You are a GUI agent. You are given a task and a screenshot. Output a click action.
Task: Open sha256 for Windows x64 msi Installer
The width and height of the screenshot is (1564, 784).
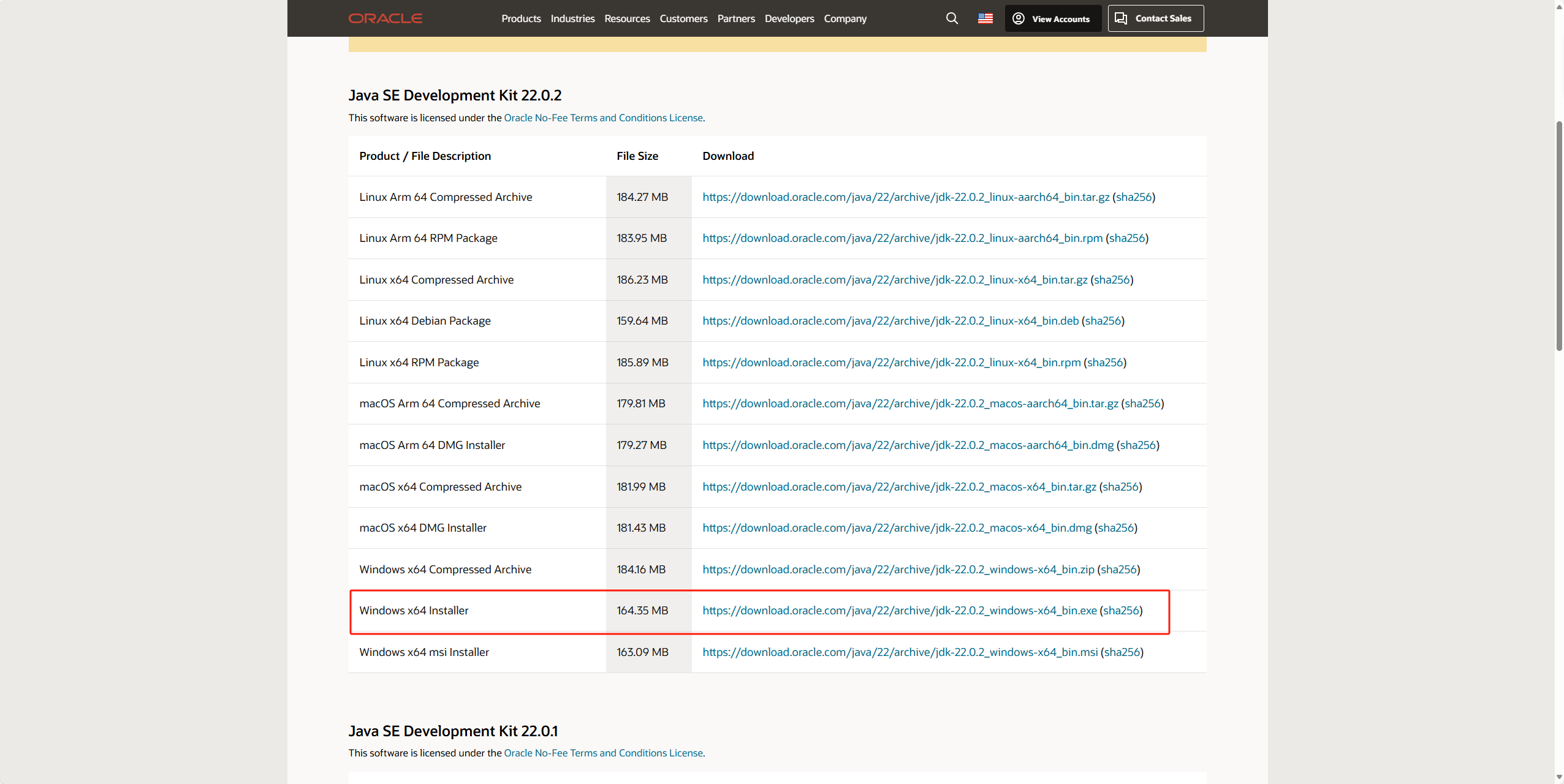tap(1122, 652)
